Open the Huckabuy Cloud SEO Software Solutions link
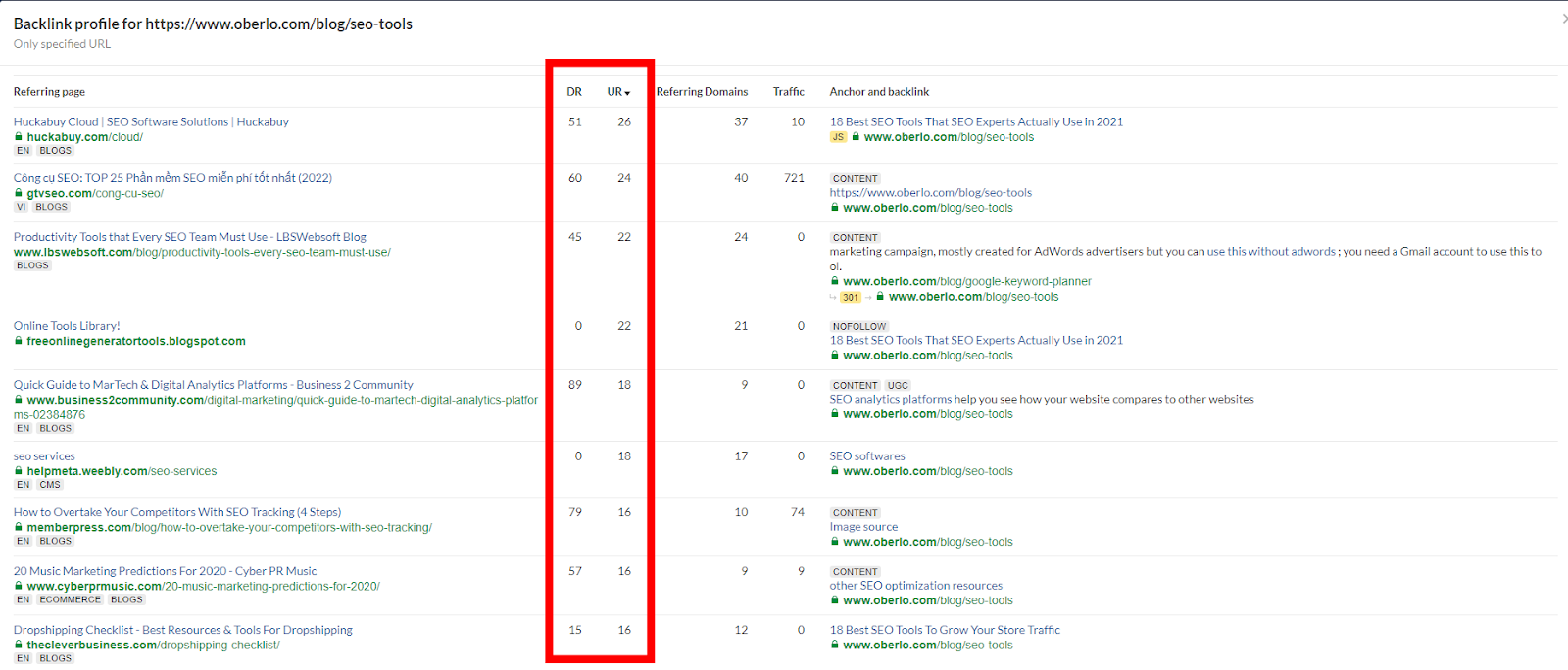Image resolution: width=1568 pixels, height=670 pixels. pos(151,122)
